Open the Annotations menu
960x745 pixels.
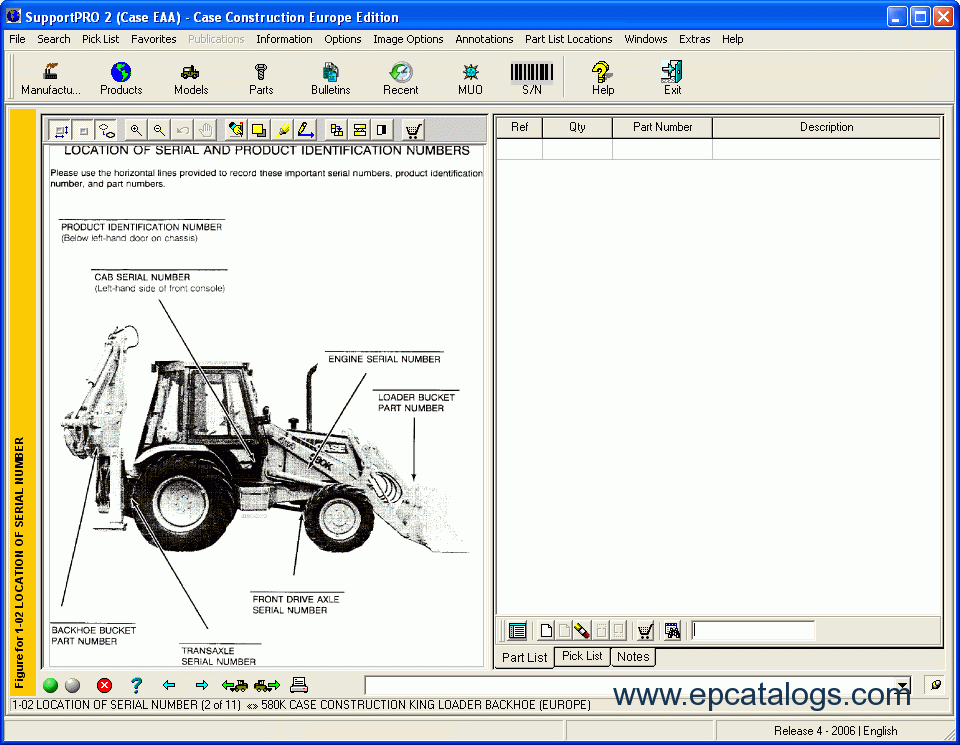tap(484, 39)
